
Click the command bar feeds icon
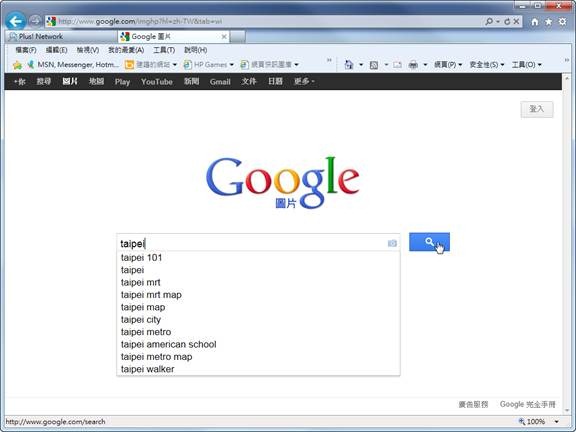(374, 65)
